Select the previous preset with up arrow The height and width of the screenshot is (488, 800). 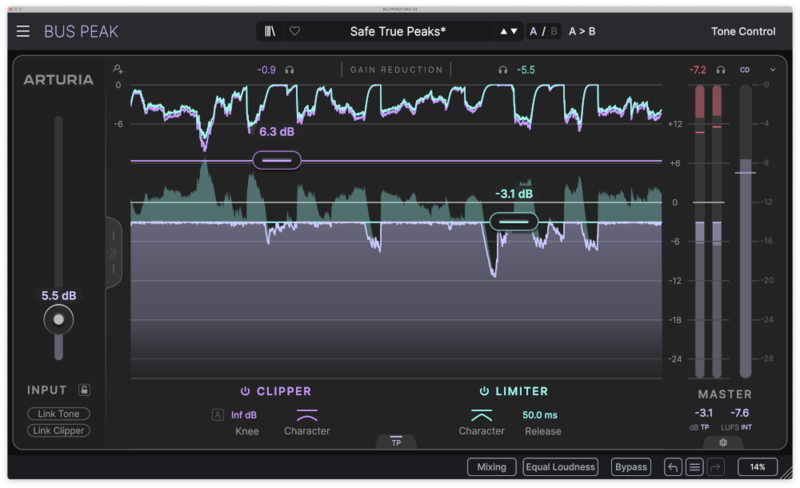click(x=504, y=32)
